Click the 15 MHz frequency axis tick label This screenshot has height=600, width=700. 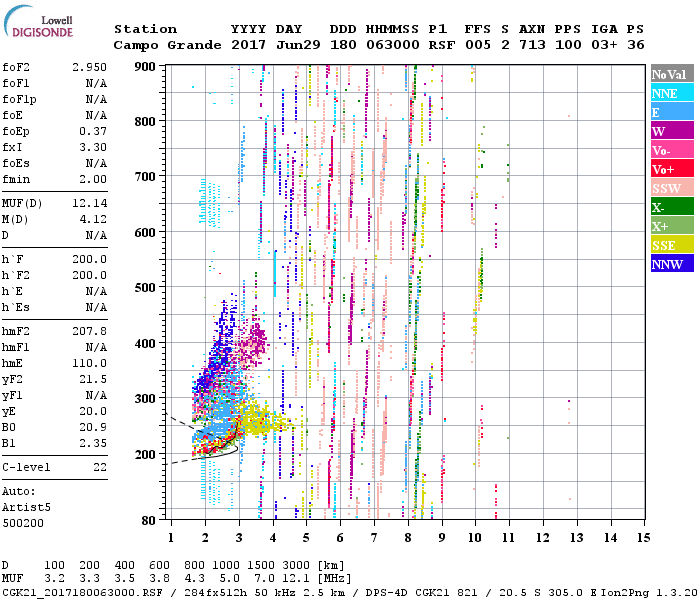pyautogui.click(x=644, y=538)
